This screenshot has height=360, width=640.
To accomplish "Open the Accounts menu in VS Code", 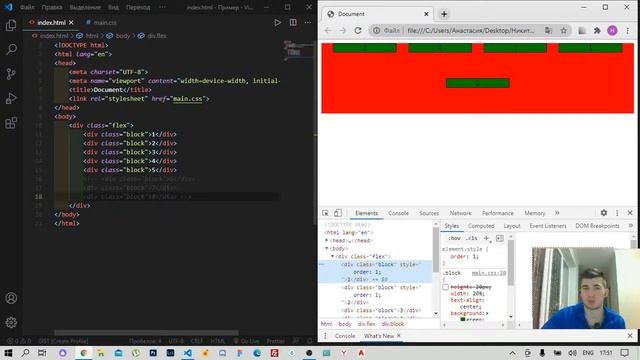I will pyautogui.click(x=11, y=298).
